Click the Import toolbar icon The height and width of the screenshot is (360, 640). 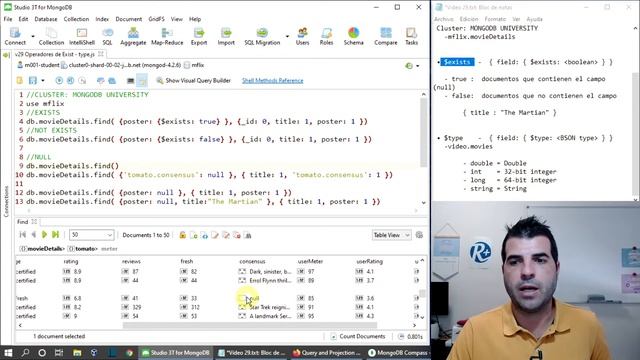(x=226, y=36)
